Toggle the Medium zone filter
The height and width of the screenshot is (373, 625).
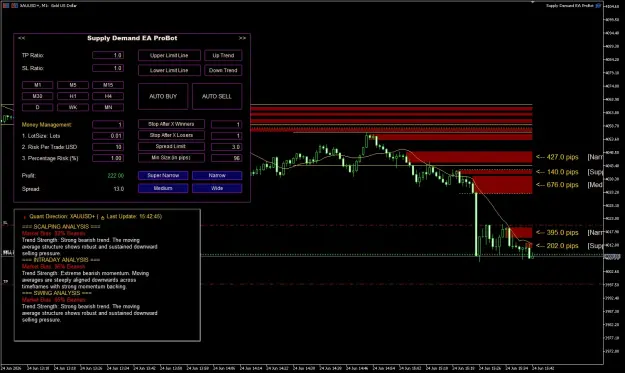163,188
